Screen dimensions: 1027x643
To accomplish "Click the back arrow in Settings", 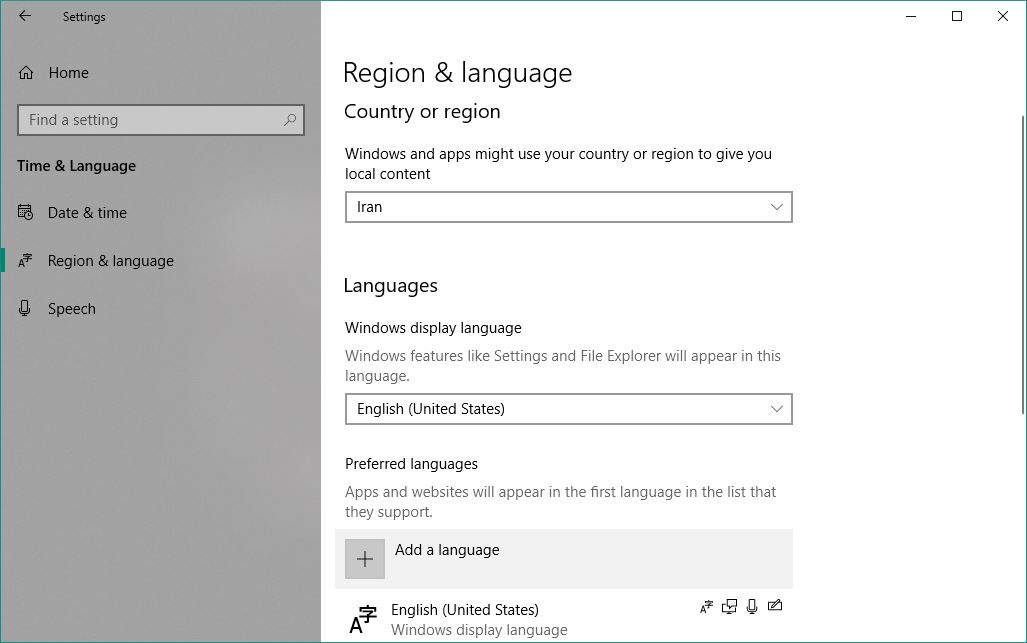I will [25, 16].
